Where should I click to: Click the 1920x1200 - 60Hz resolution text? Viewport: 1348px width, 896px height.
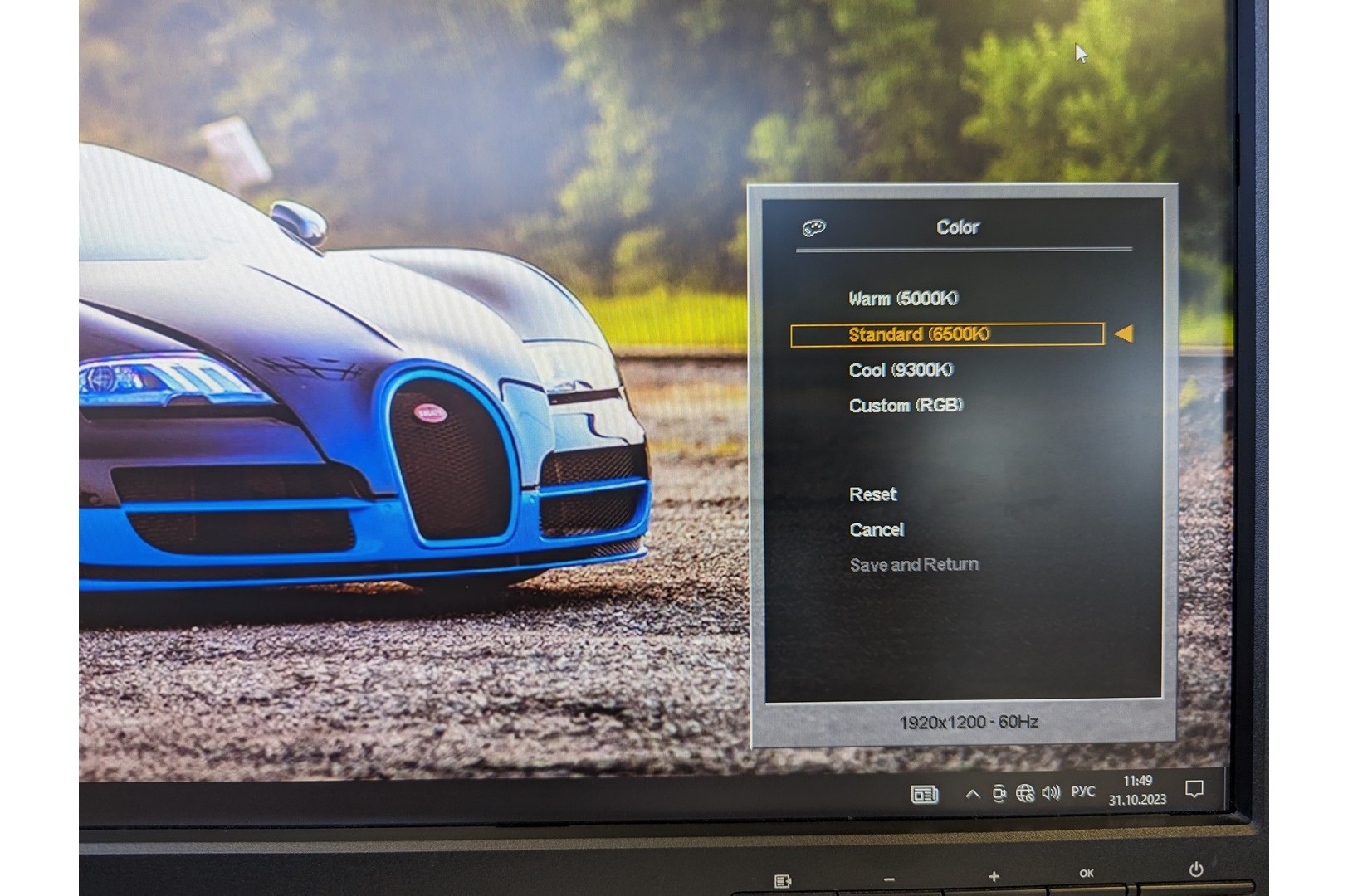click(x=968, y=723)
